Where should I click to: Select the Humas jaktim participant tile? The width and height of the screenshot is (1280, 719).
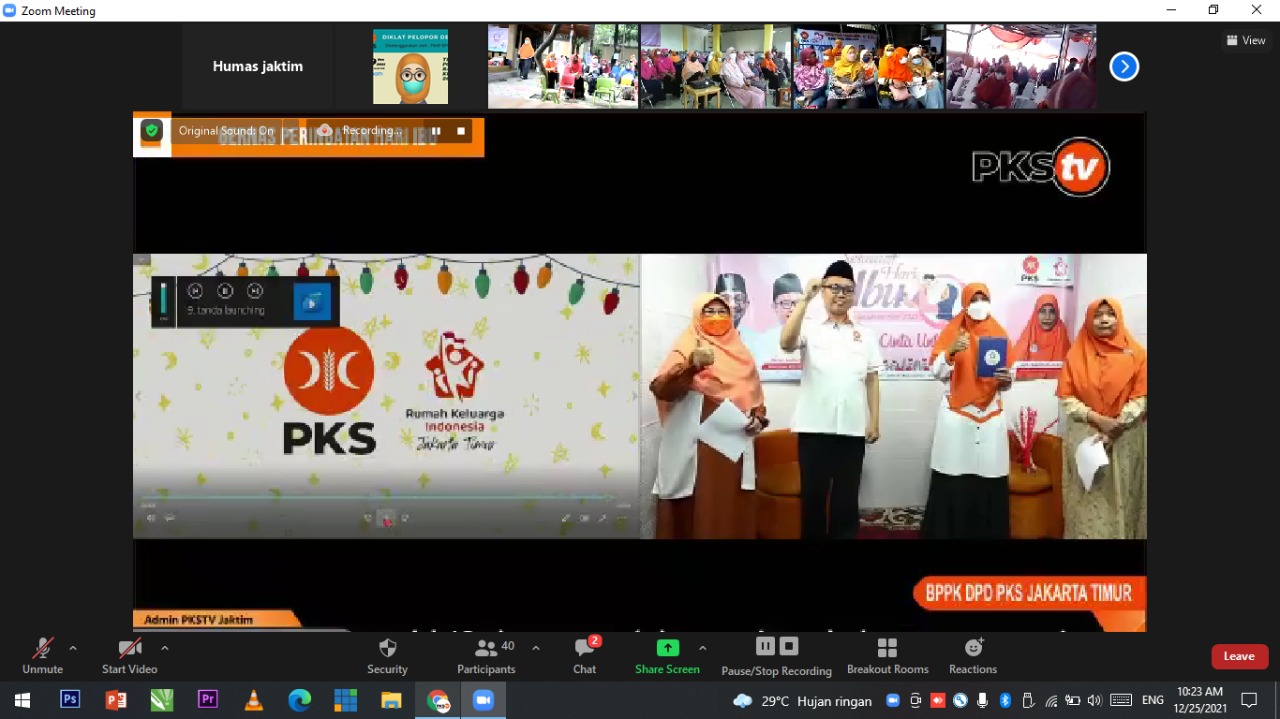click(x=258, y=67)
